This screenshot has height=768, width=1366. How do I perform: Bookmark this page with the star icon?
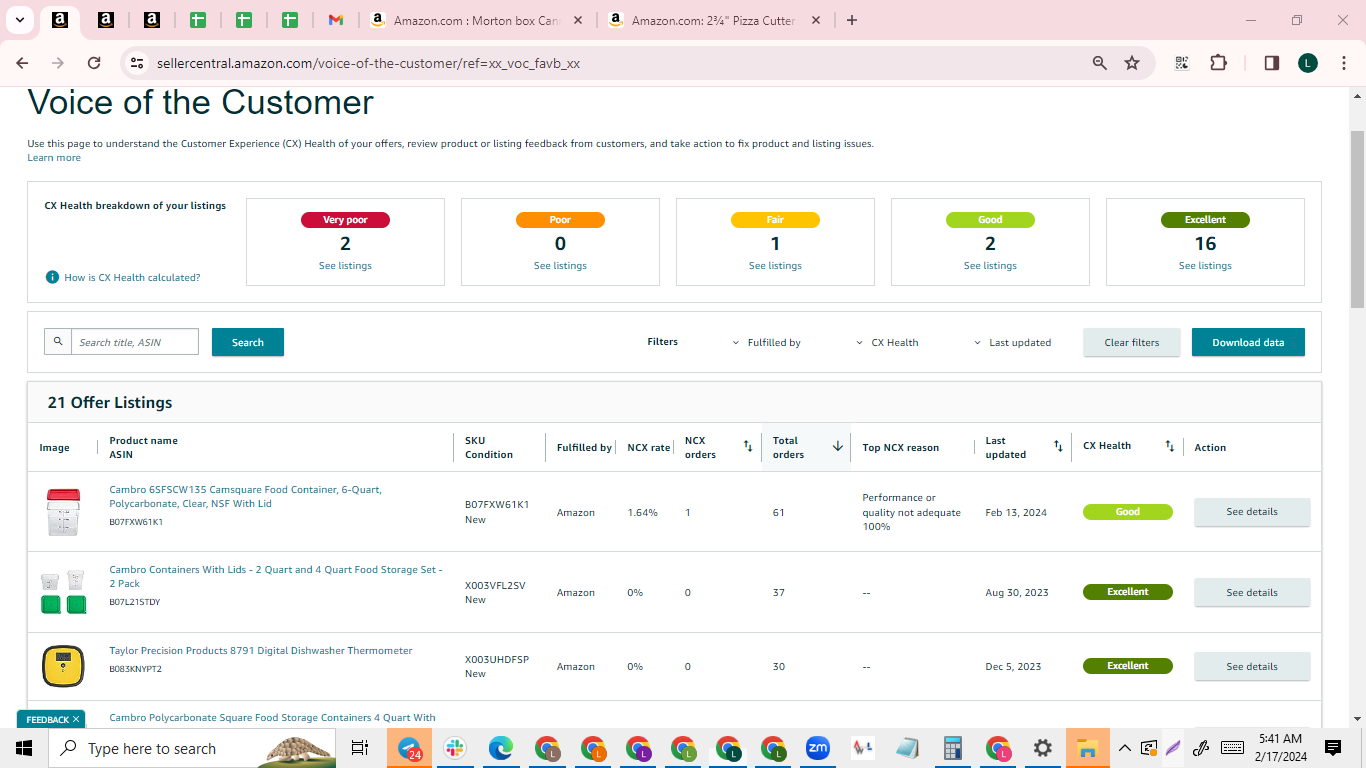(1132, 63)
